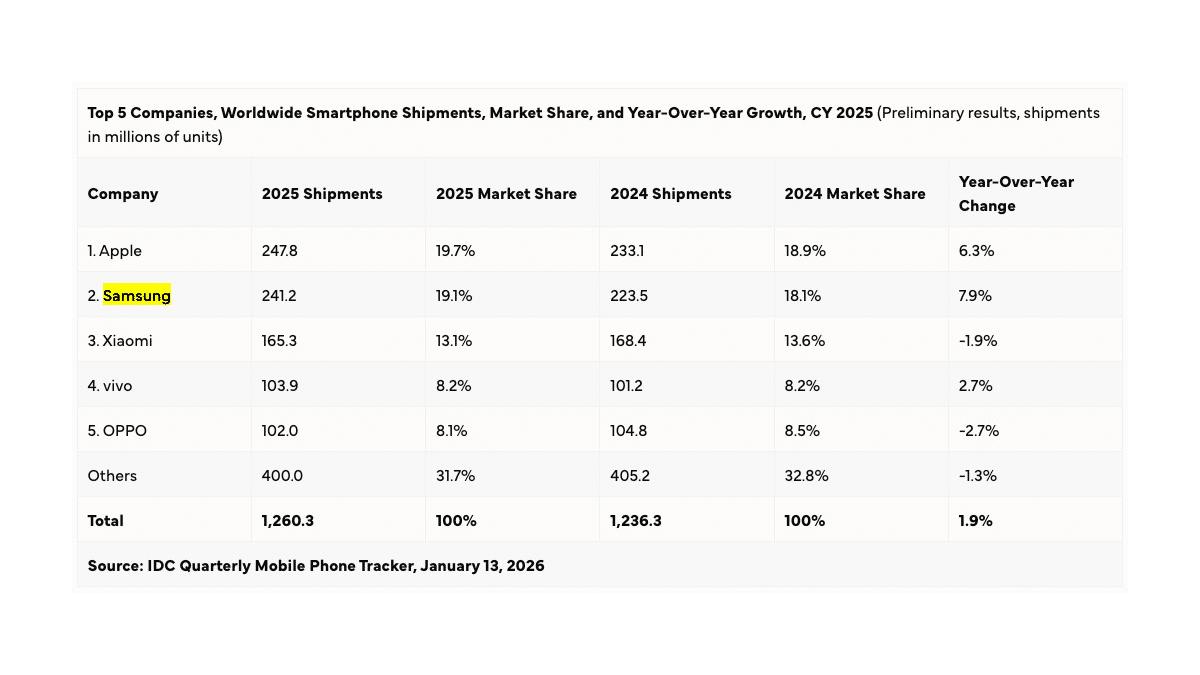This screenshot has height=675, width=1200.
Task: Select OPPO's 2024 market share 8.5%
Action: 802,431
